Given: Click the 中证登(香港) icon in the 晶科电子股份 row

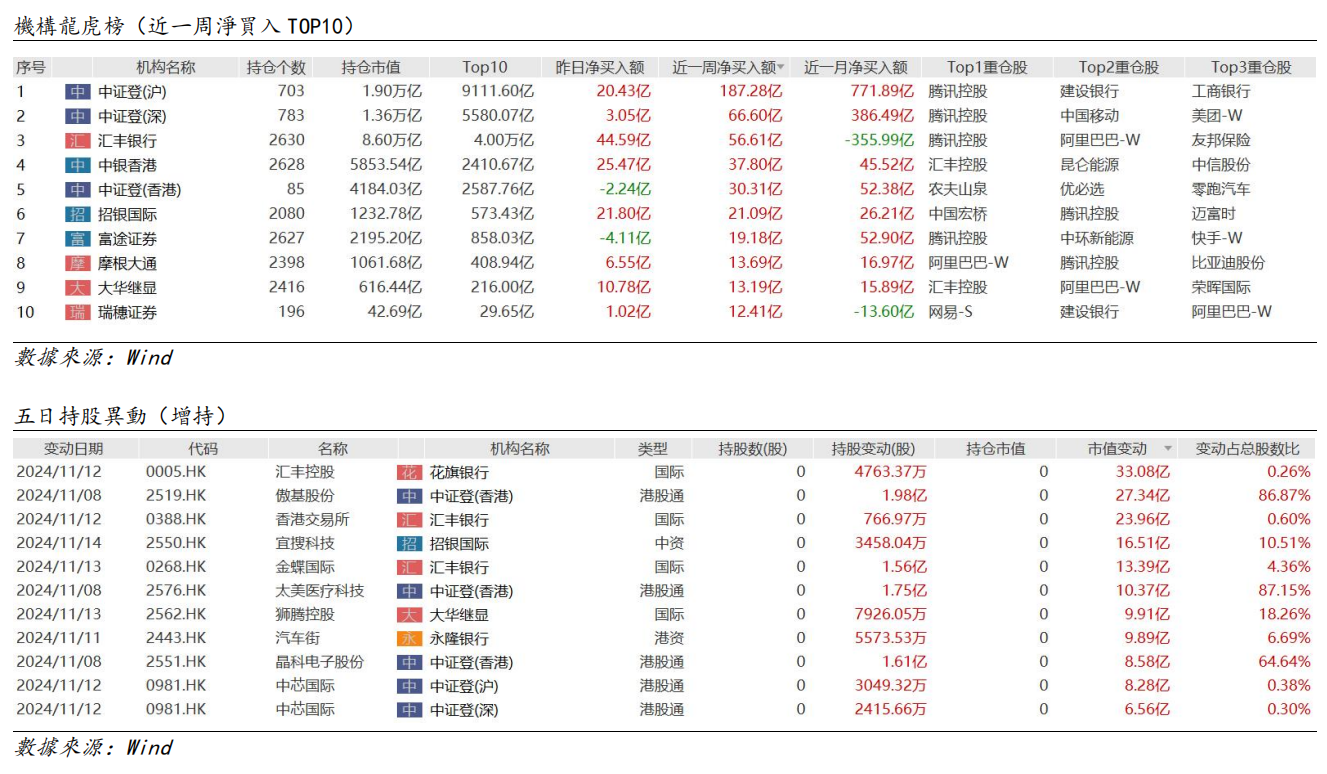Looking at the screenshot, I should click(x=409, y=662).
